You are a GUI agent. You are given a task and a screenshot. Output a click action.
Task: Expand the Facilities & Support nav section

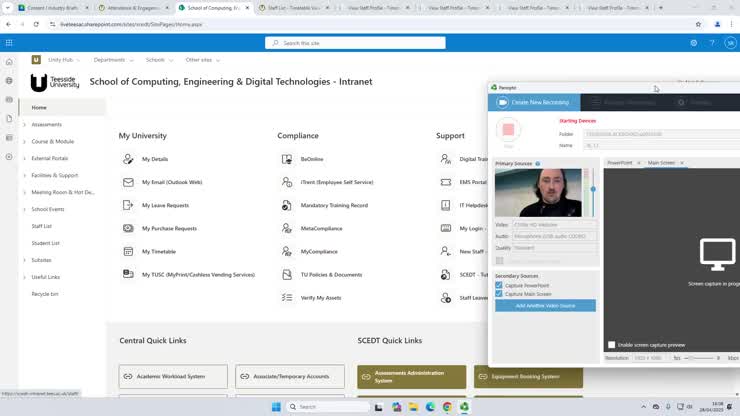25,176
